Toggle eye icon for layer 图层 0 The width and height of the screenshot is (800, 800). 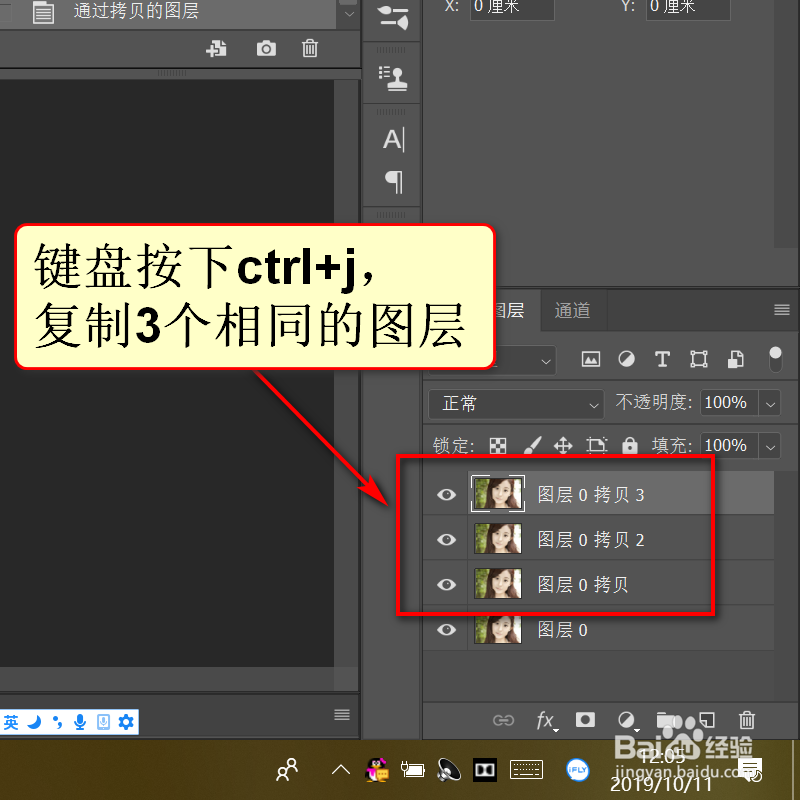pyautogui.click(x=446, y=630)
